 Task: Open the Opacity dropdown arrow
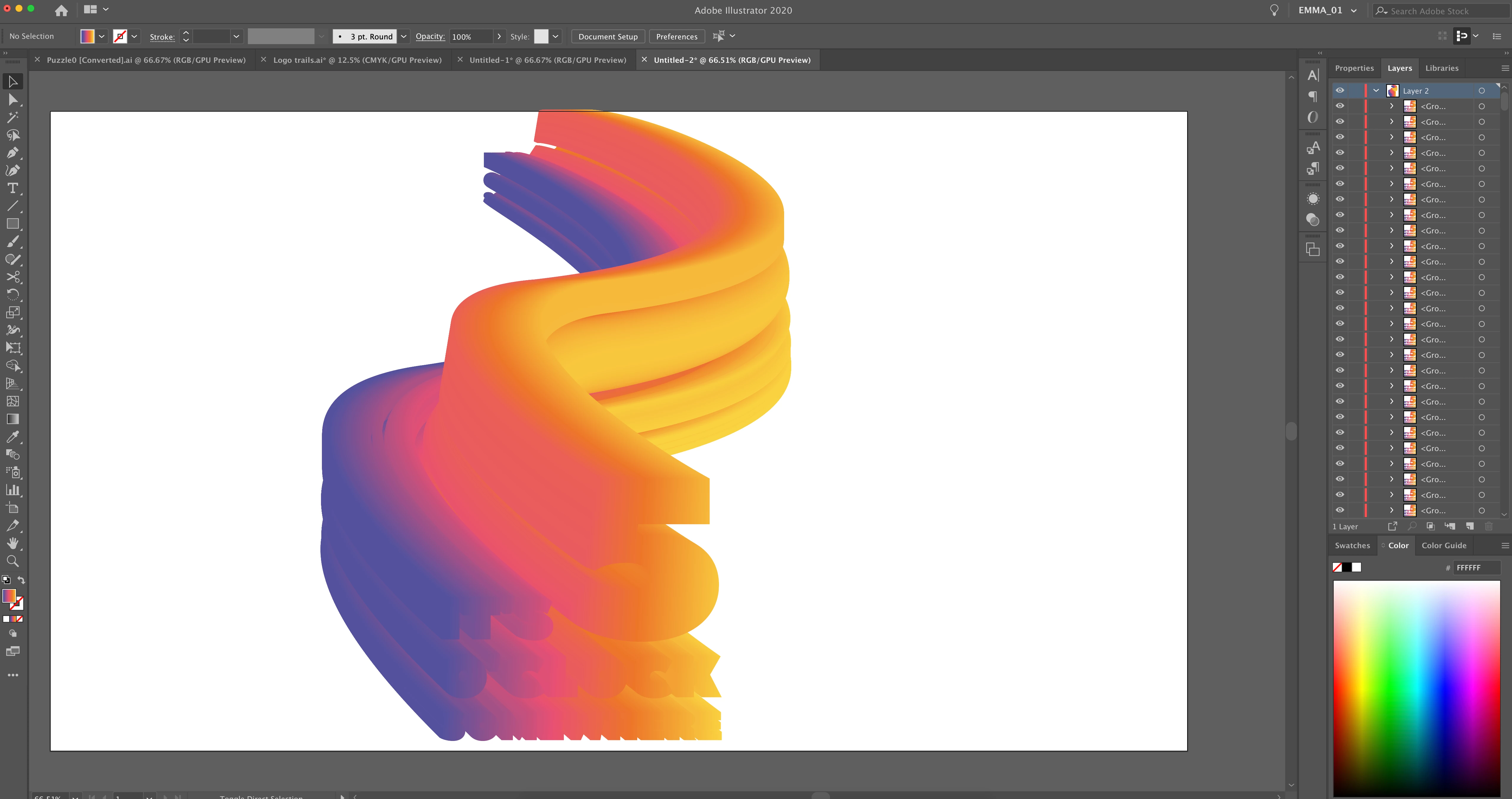click(x=499, y=36)
